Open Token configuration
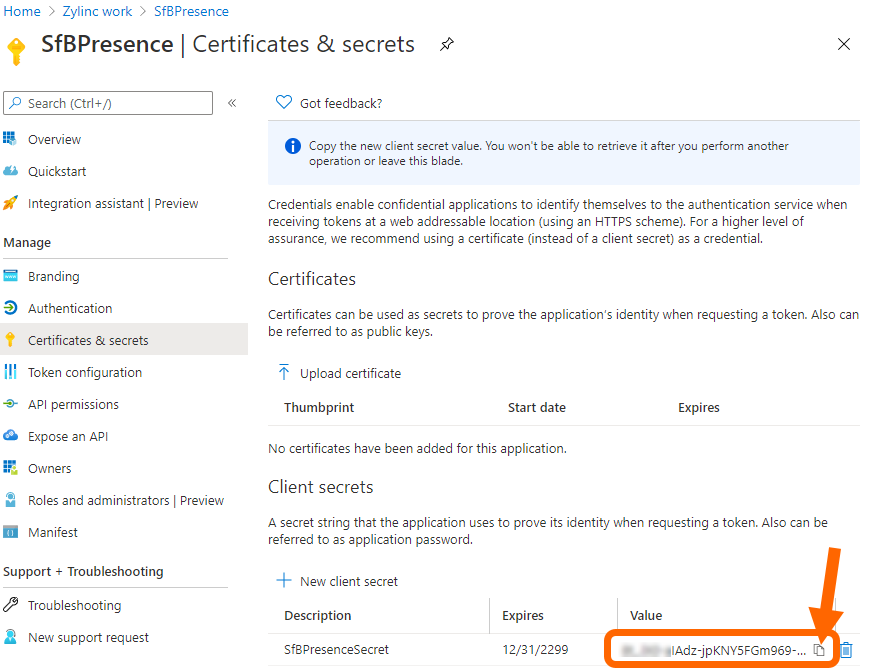Image resolution: width=878 pixels, height=669 pixels. click(85, 372)
